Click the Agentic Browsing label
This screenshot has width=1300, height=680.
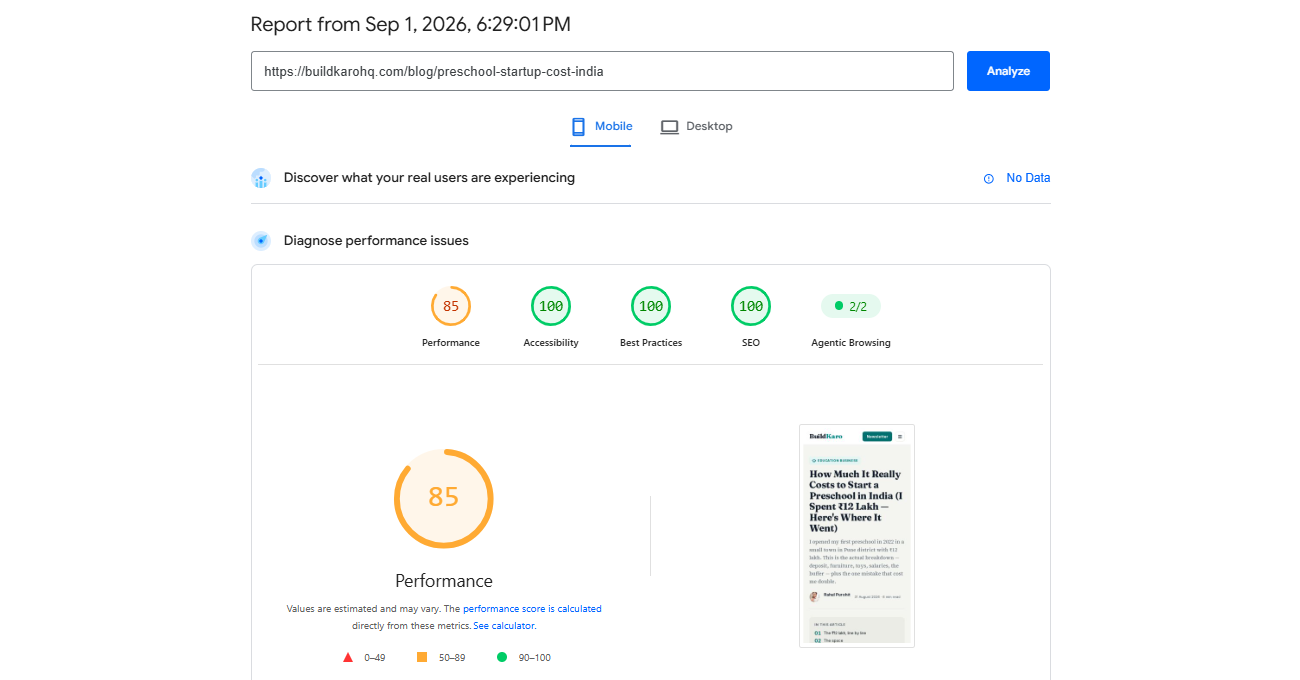click(851, 343)
